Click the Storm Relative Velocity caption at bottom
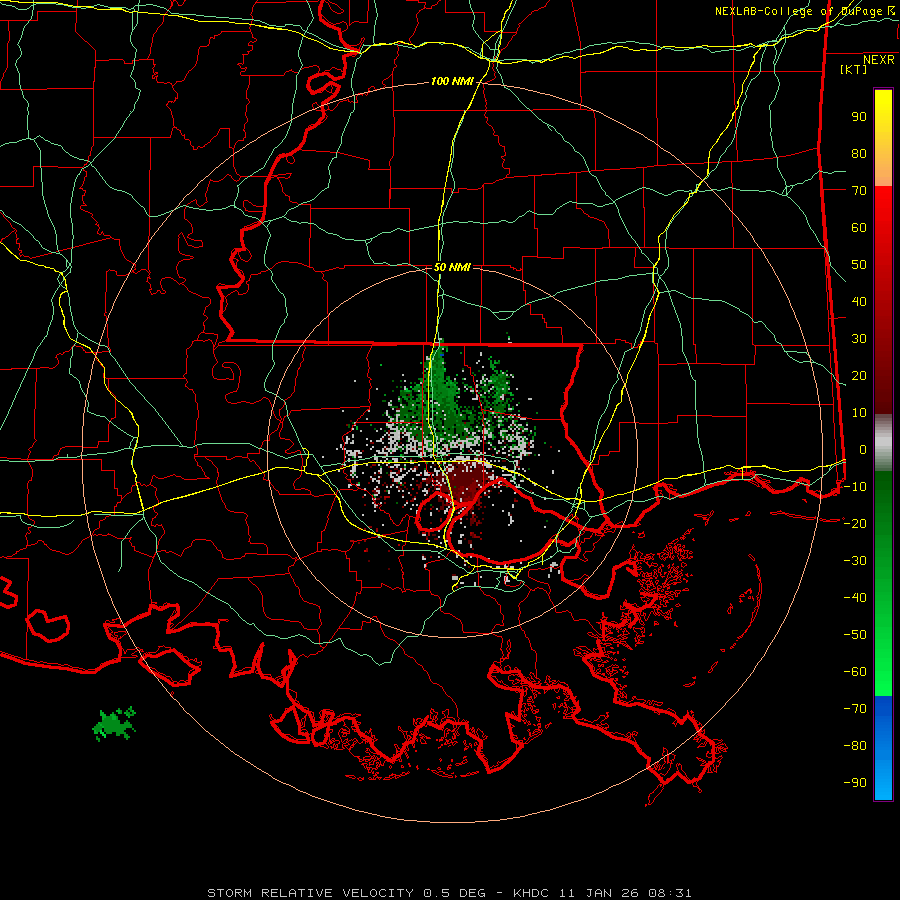Screen dimensions: 900x900 tap(449, 893)
